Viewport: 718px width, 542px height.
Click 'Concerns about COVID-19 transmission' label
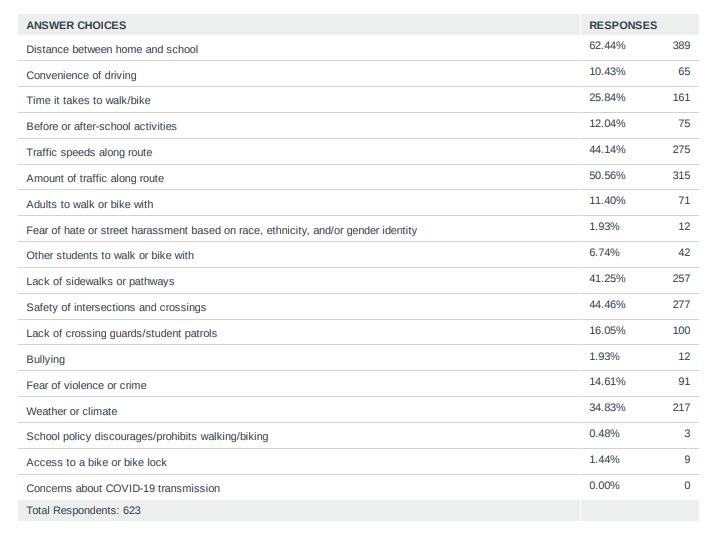(125, 488)
